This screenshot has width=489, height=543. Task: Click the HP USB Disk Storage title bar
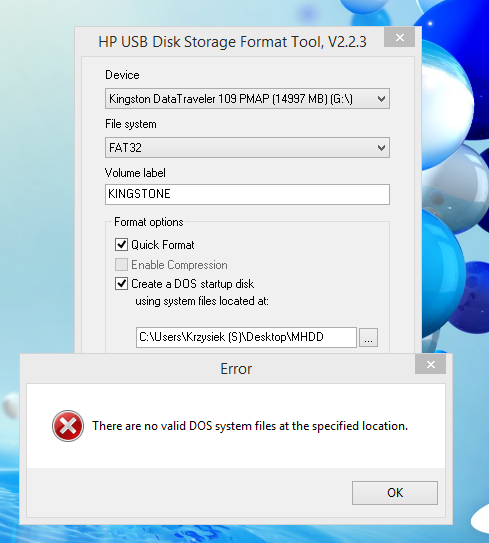click(x=232, y=42)
